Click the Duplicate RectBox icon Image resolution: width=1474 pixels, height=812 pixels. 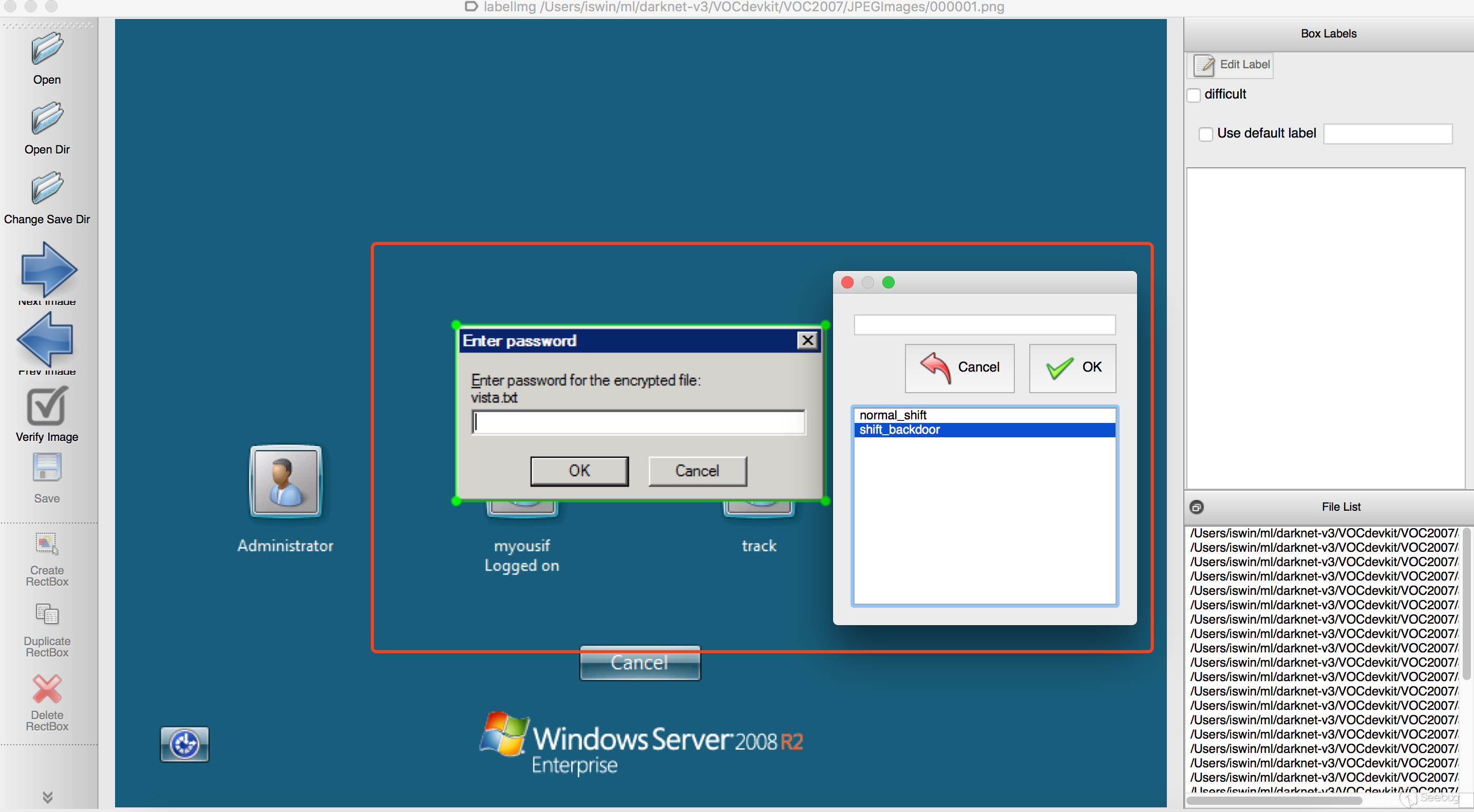(47, 615)
